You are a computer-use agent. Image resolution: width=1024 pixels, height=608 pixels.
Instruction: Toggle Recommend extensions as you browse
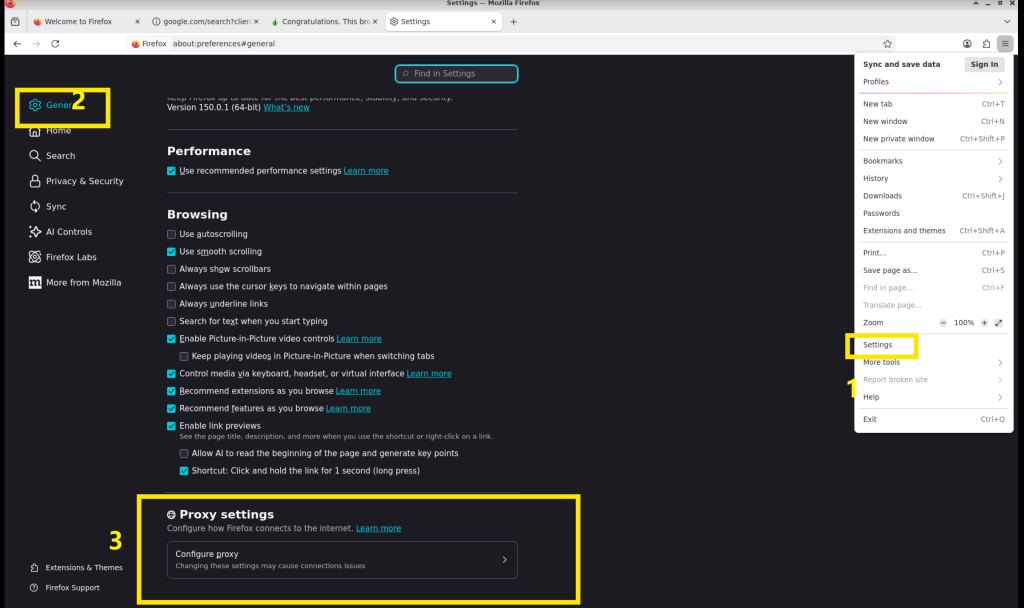(171, 391)
